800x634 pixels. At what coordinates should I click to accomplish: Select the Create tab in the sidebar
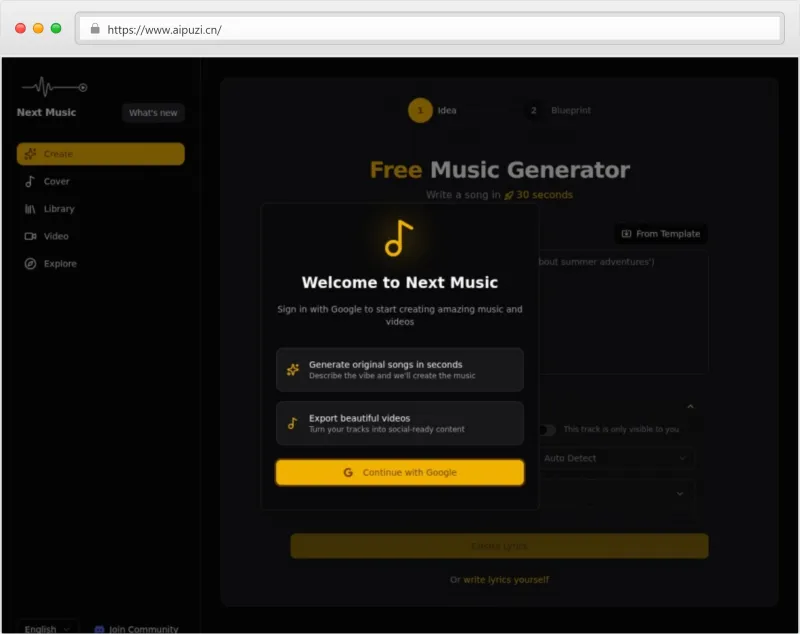pos(60,154)
